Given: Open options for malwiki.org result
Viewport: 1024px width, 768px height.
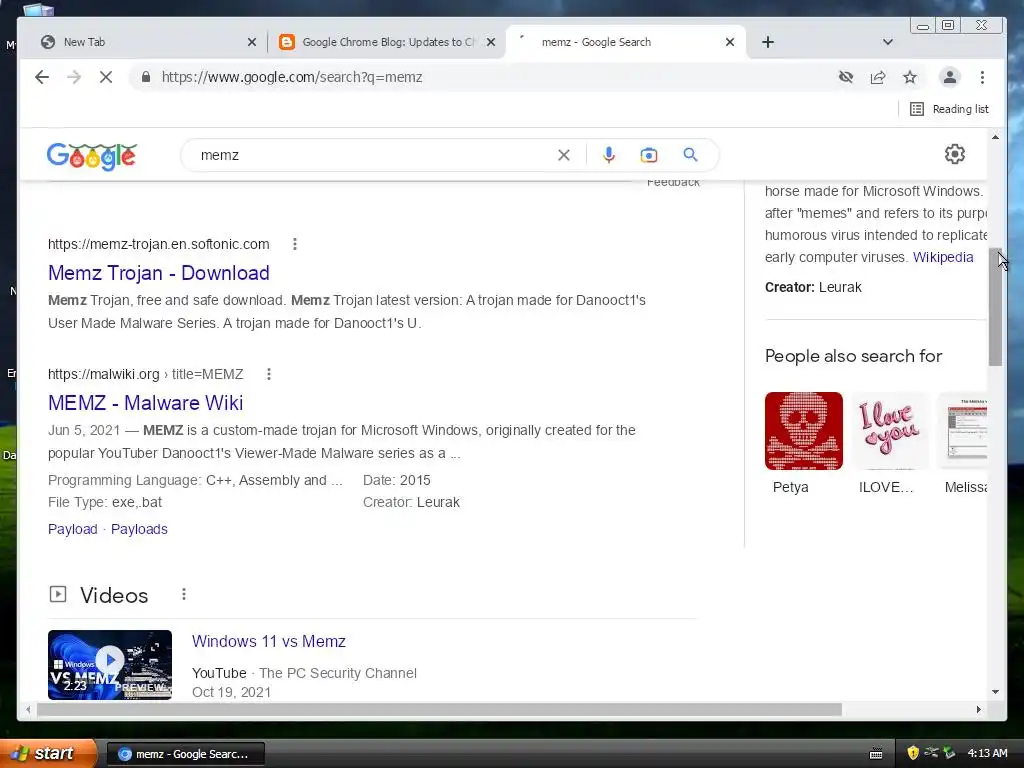Looking at the screenshot, I should tap(268, 374).
